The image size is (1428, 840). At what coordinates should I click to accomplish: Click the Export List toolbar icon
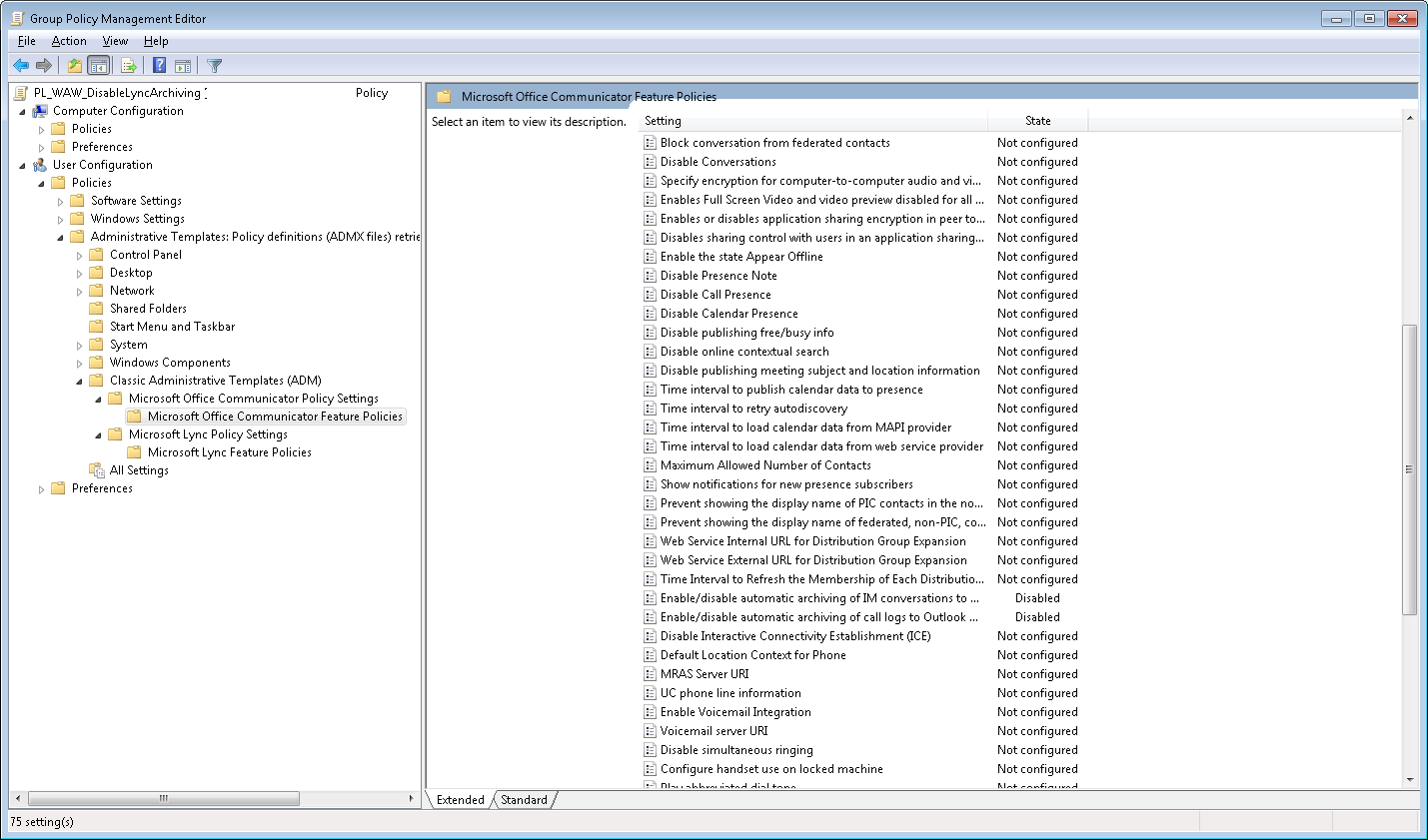[x=129, y=66]
